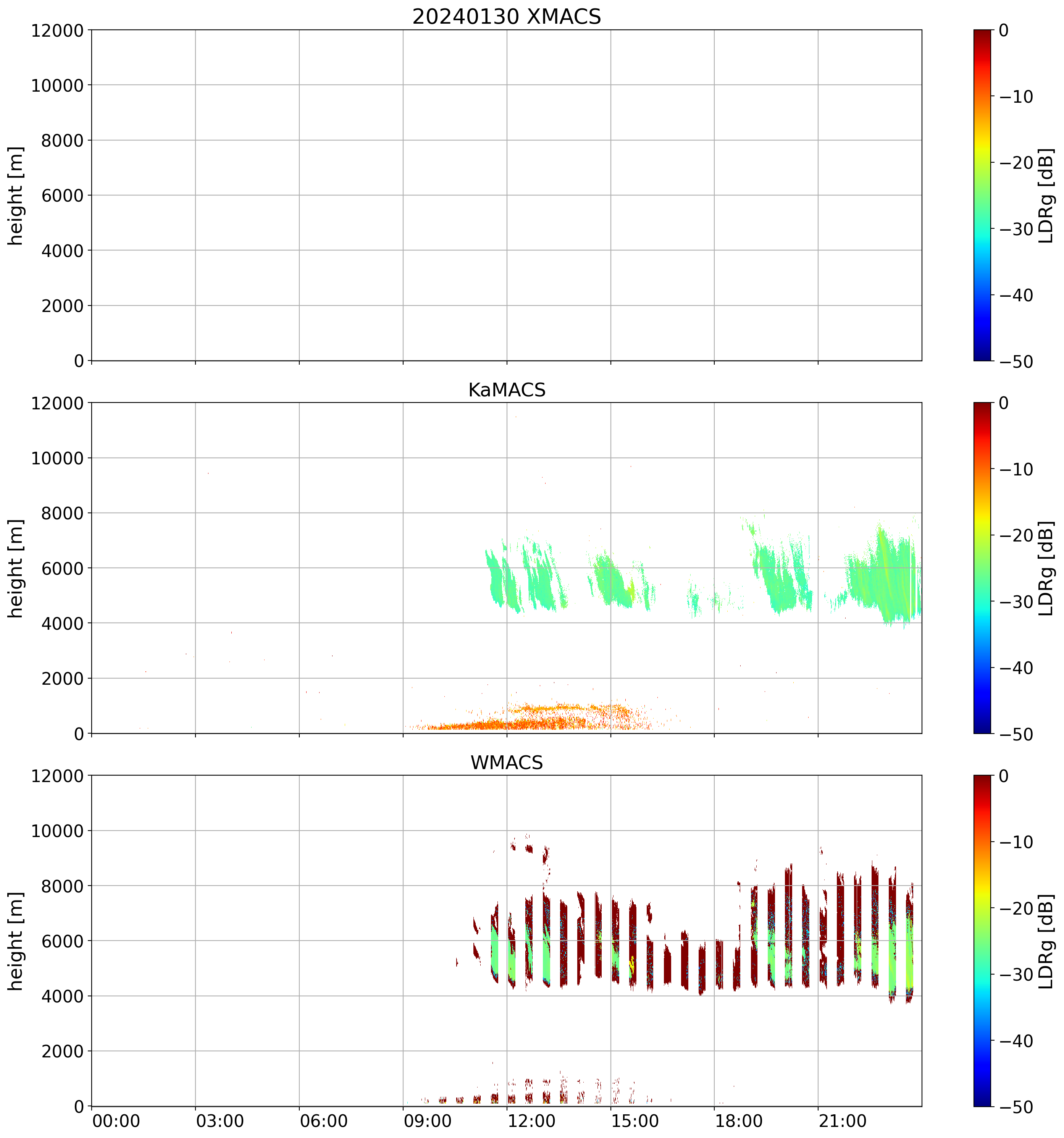Click the 00:00 time axis label
This screenshot has width=1064, height=1138.
tap(116, 1121)
